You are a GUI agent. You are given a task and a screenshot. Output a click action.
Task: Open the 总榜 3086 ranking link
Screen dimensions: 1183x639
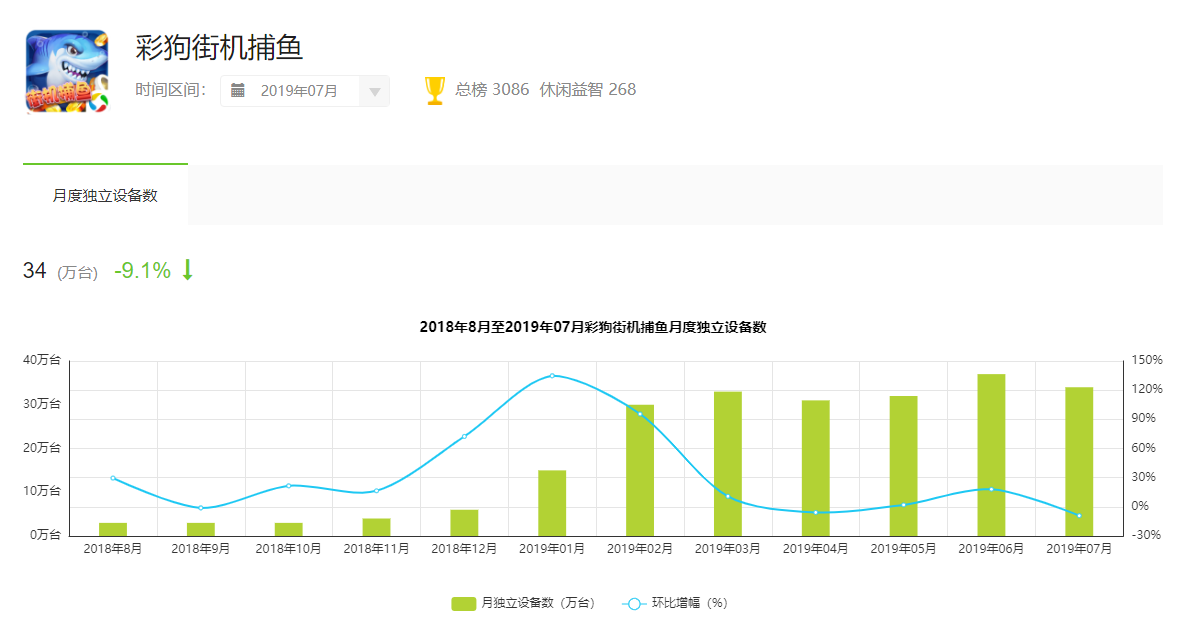click(492, 90)
